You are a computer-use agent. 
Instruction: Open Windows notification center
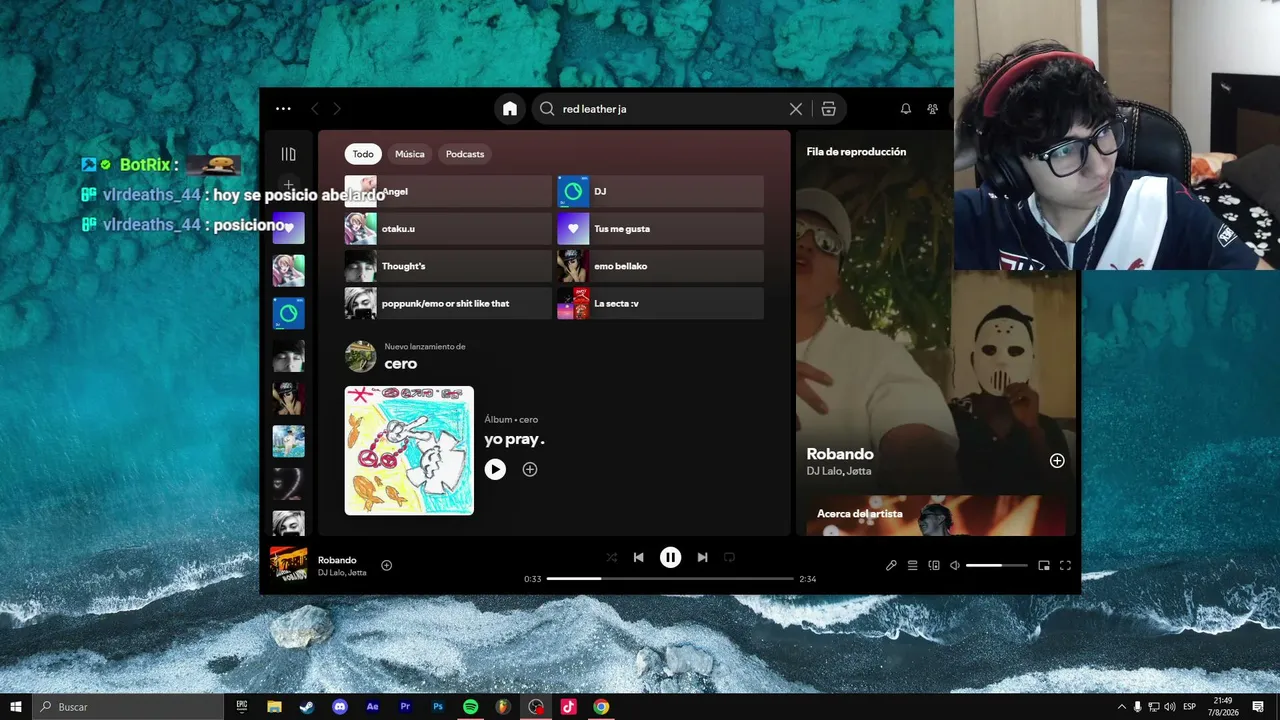[1258, 707]
